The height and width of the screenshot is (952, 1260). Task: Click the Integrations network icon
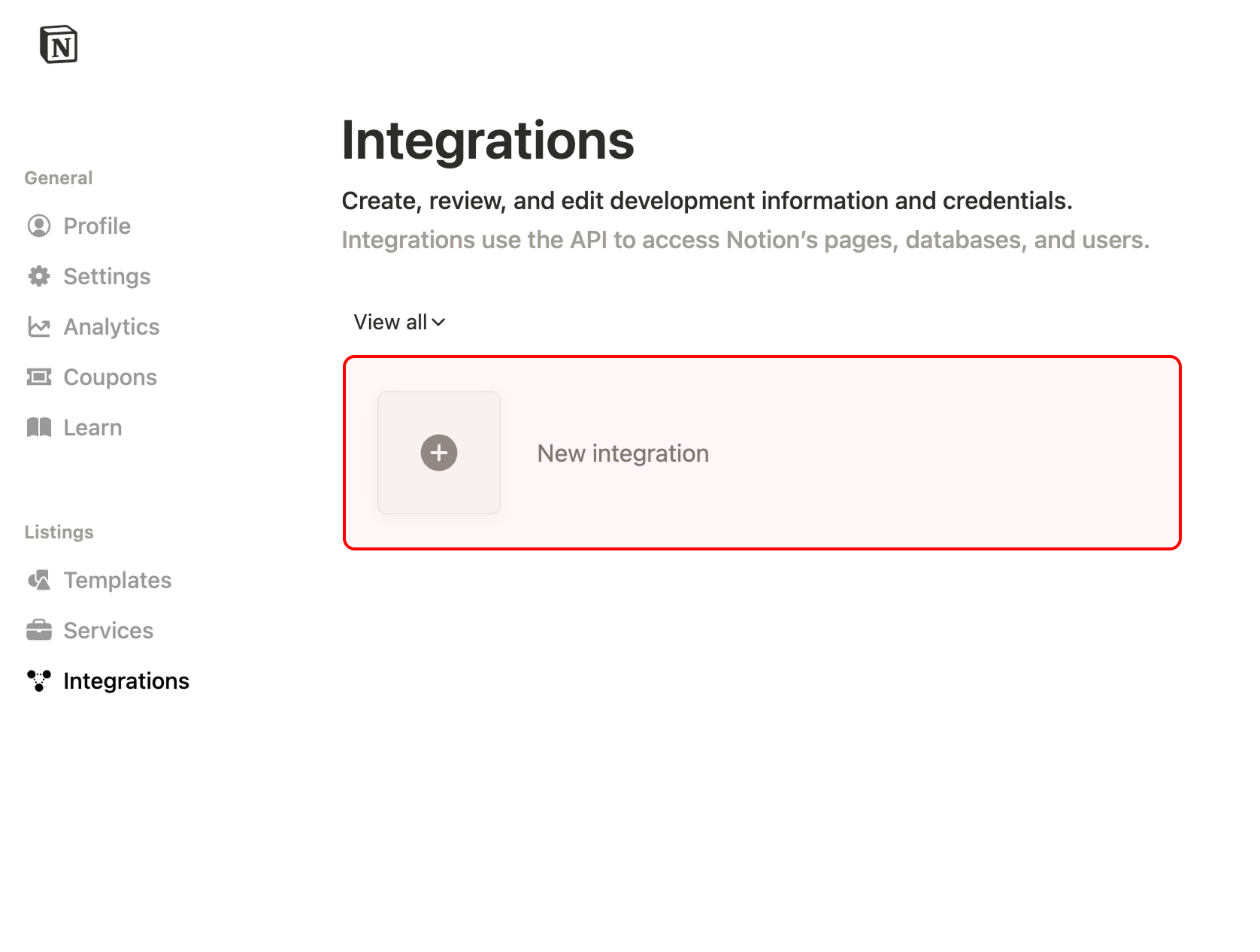(x=40, y=681)
